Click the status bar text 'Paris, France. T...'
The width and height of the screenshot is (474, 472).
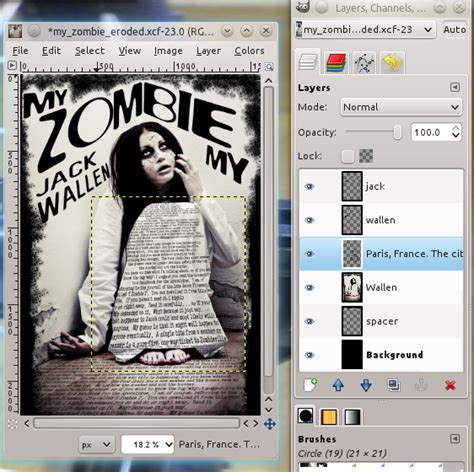pos(219,444)
